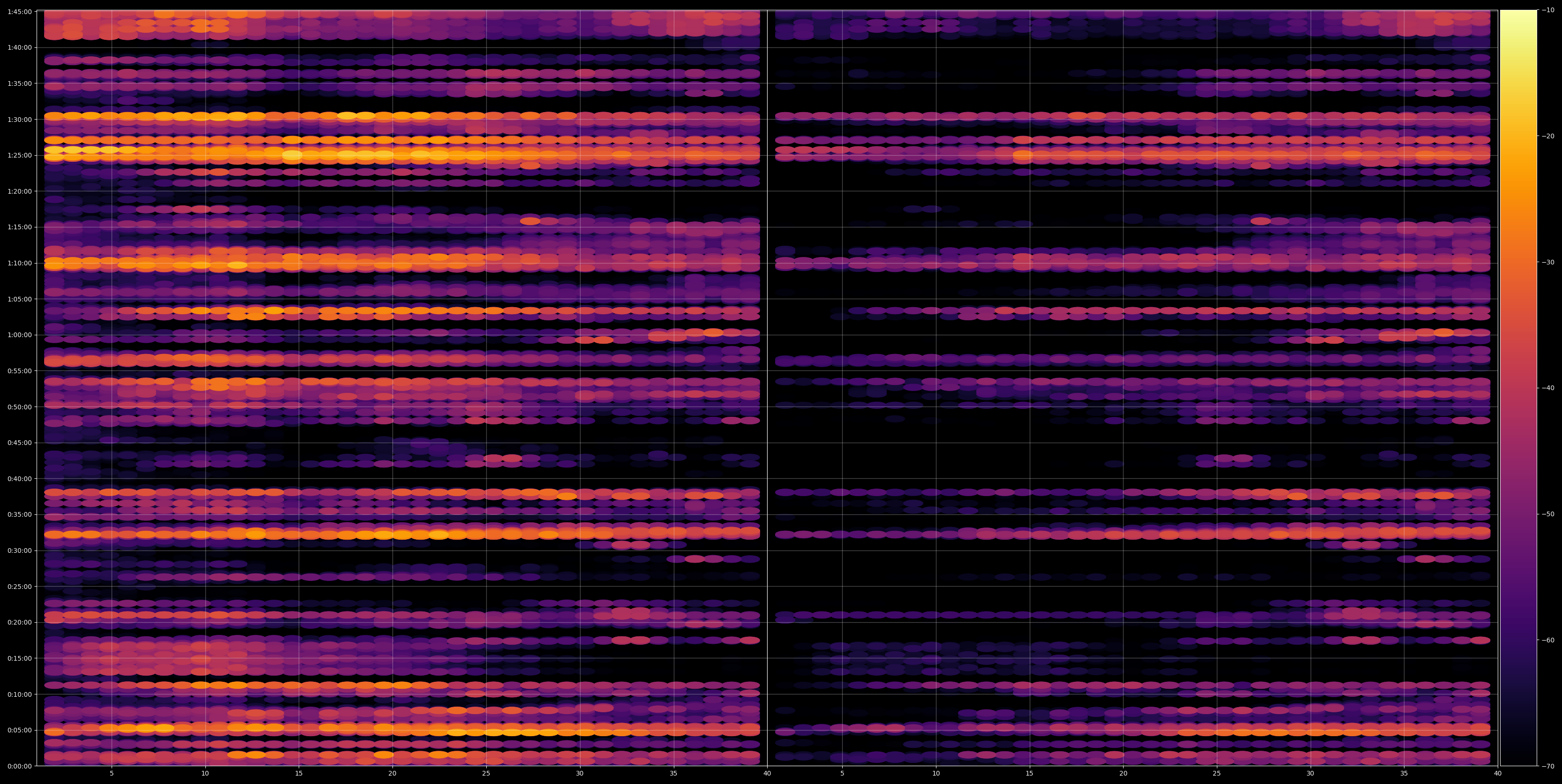
Task: Click the 1:45:00 y-axis tick label
Action: pyautogui.click(x=20, y=12)
